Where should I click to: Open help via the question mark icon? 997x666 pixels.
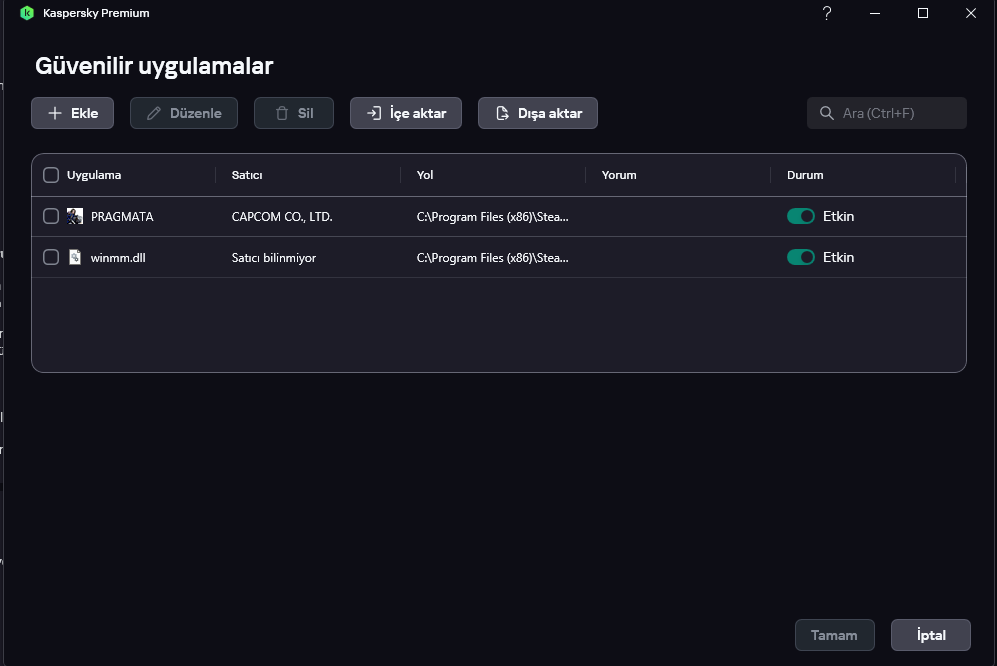827,13
